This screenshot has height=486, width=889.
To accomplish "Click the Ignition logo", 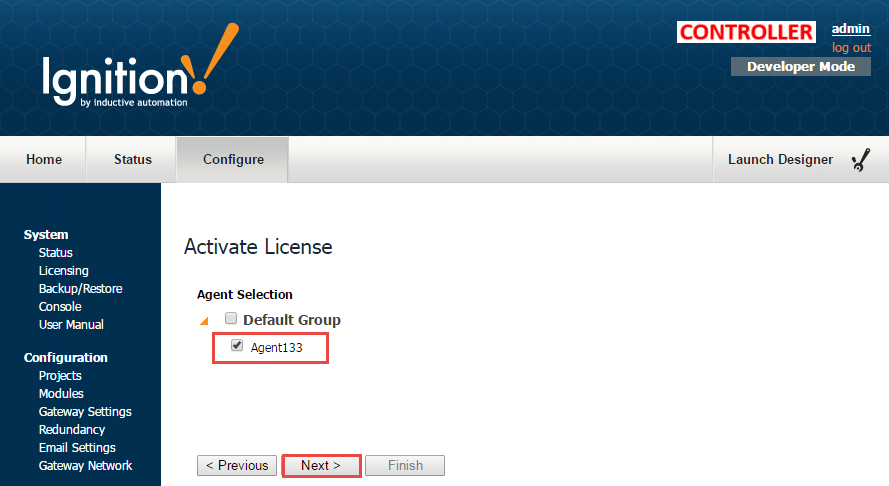I will pyautogui.click(x=141, y=66).
